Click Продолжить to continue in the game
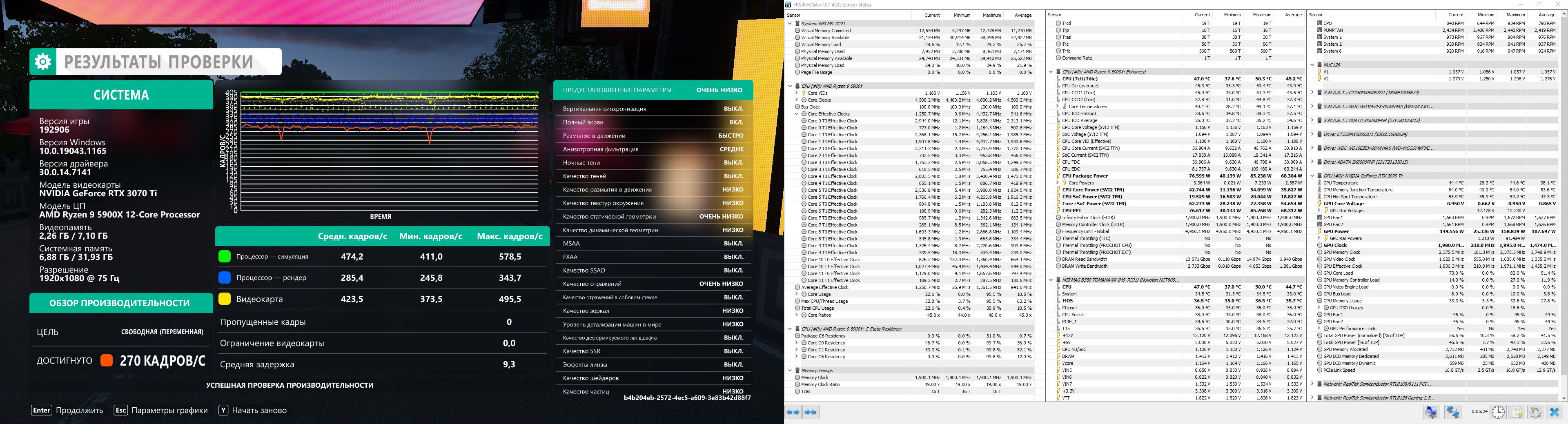1568x424 pixels. click(79, 410)
